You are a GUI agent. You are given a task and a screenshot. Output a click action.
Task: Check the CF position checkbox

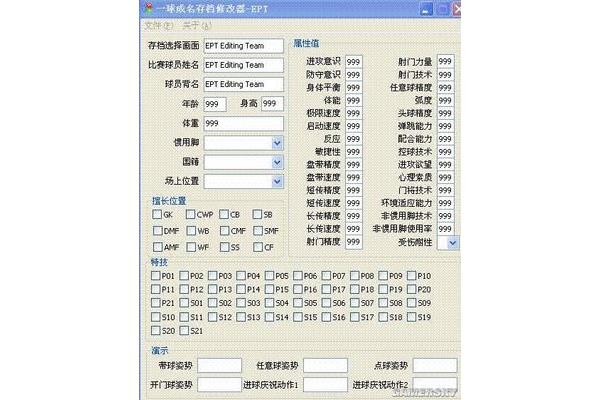(258, 247)
